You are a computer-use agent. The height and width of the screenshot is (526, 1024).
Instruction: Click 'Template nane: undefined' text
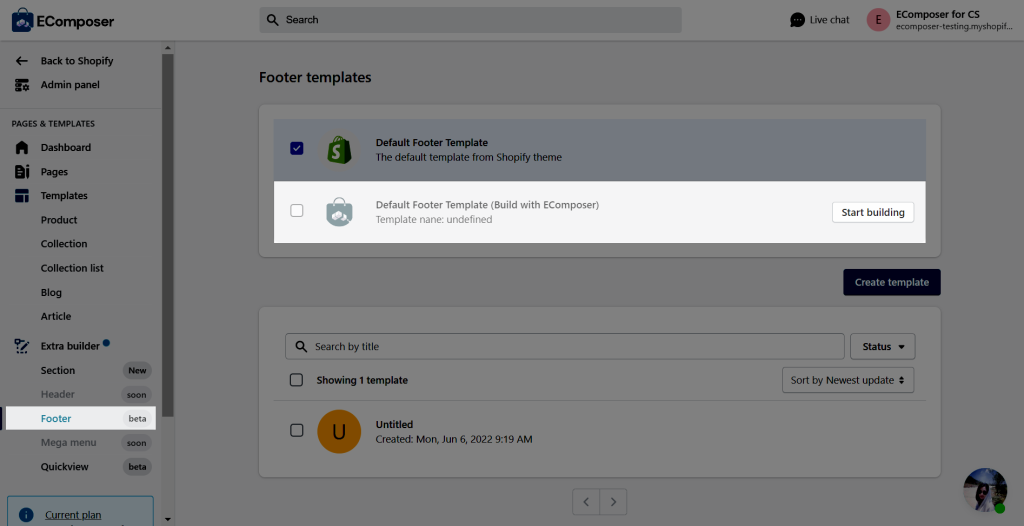click(434, 220)
